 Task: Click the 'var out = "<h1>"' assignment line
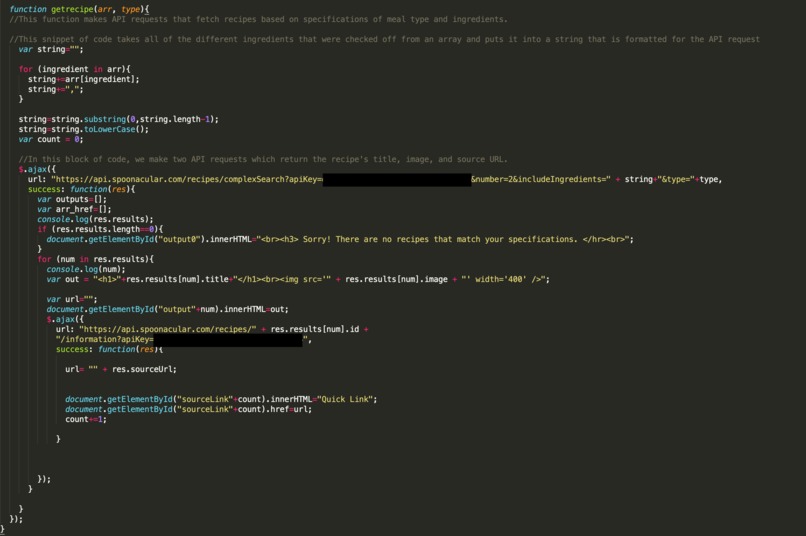[298, 280]
